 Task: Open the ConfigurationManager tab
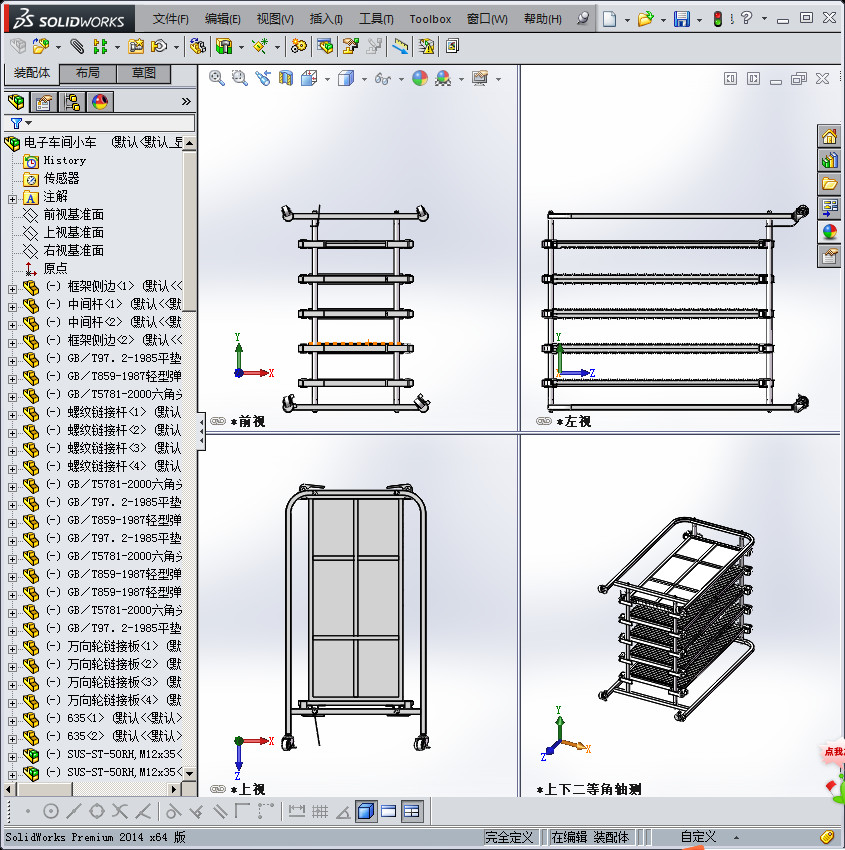pos(72,101)
